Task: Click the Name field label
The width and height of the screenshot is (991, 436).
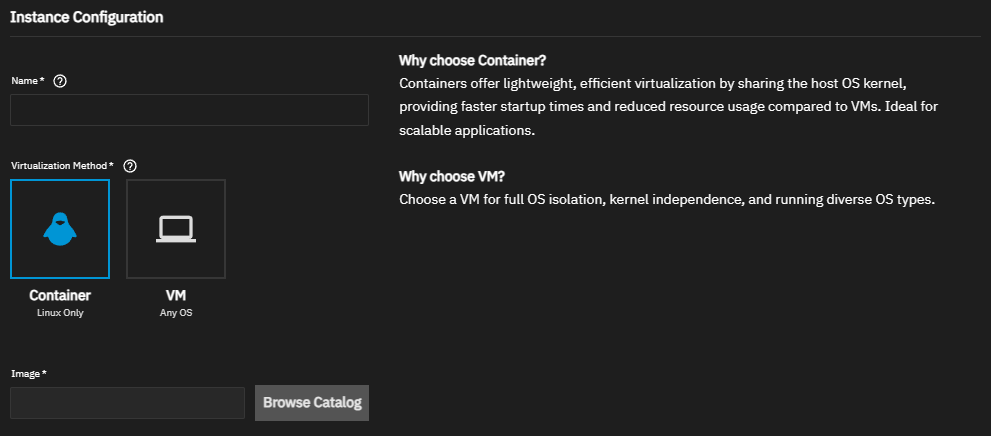Action: click(x=26, y=81)
